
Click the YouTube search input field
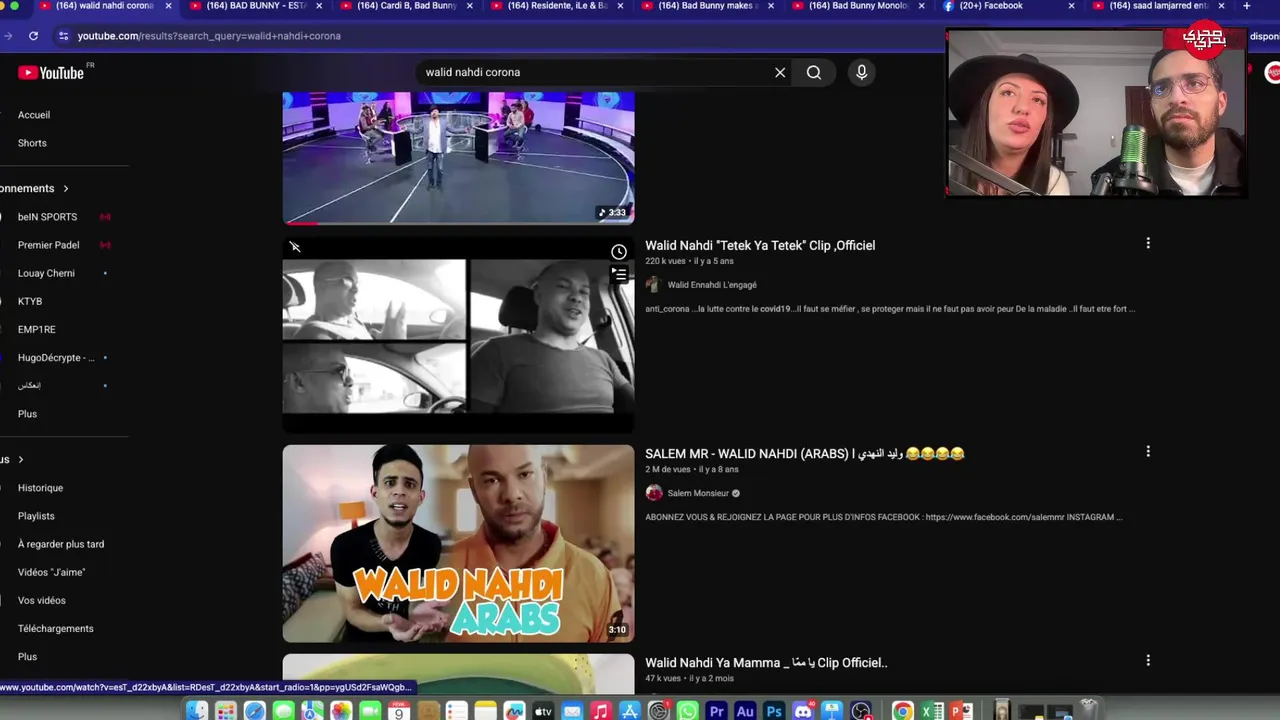595,72
